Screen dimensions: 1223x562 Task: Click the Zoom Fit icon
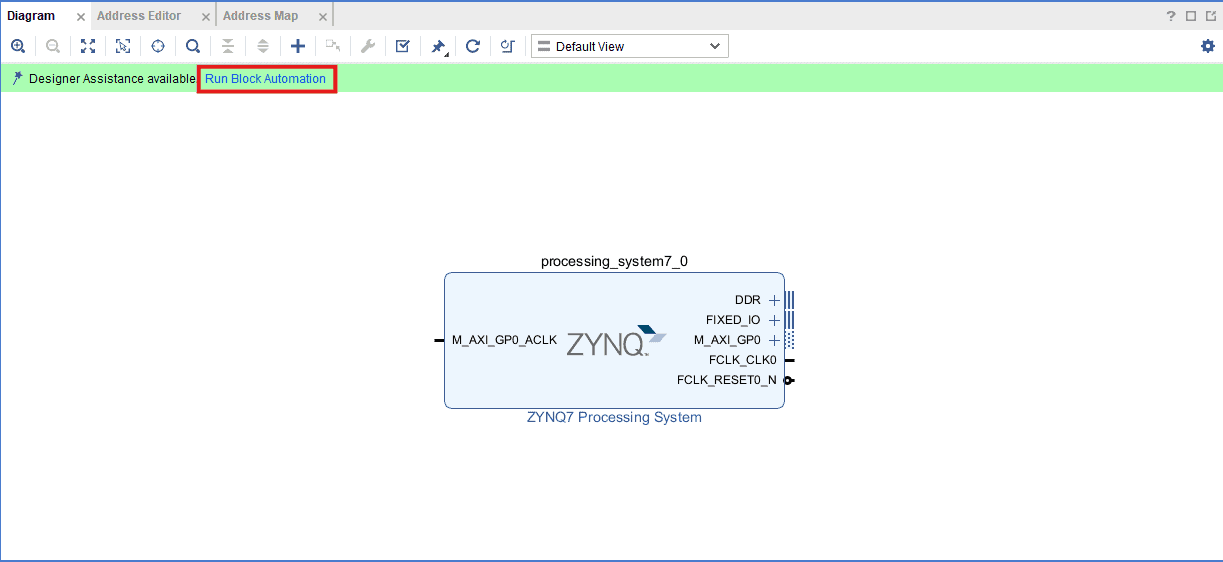pyautogui.click(x=88, y=46)
